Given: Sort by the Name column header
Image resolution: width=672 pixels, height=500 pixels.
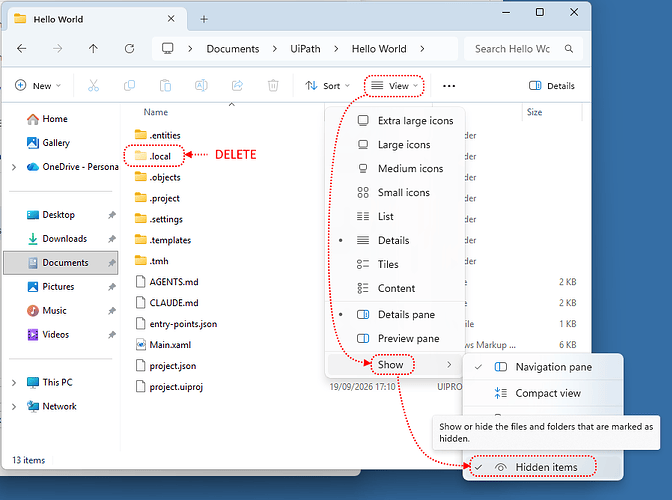Looking at the screenshot, I should tap(156, 112).
